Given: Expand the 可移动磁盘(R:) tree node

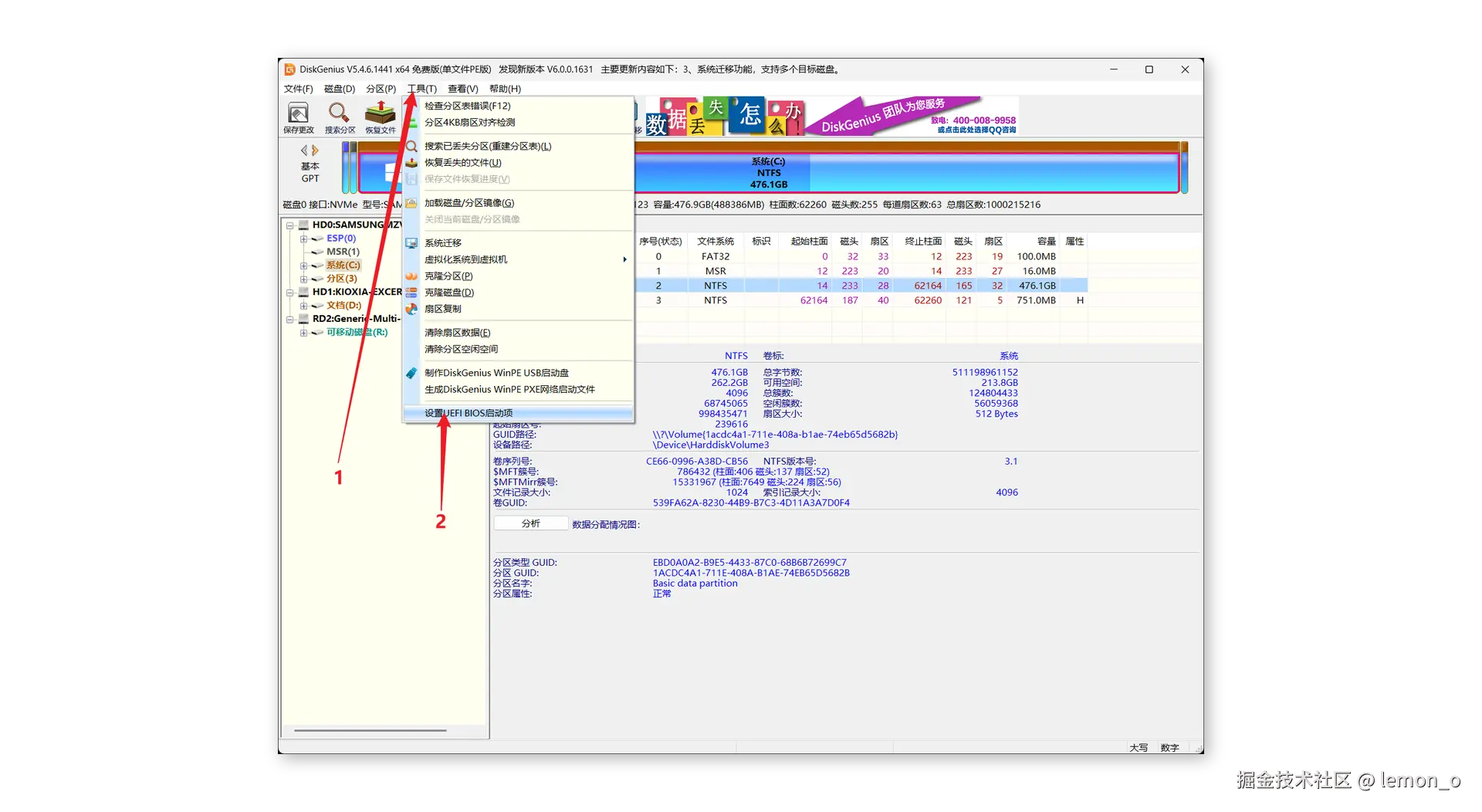Looking at the screenshot, I should [303, 333].
